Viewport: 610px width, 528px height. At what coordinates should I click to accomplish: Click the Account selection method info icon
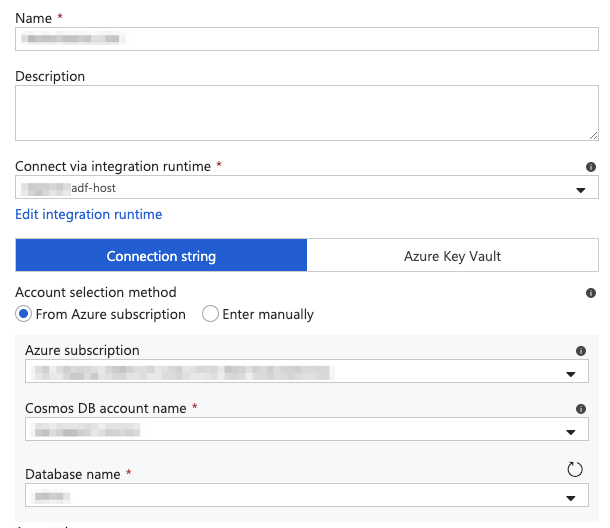click(x=590, y=293)
